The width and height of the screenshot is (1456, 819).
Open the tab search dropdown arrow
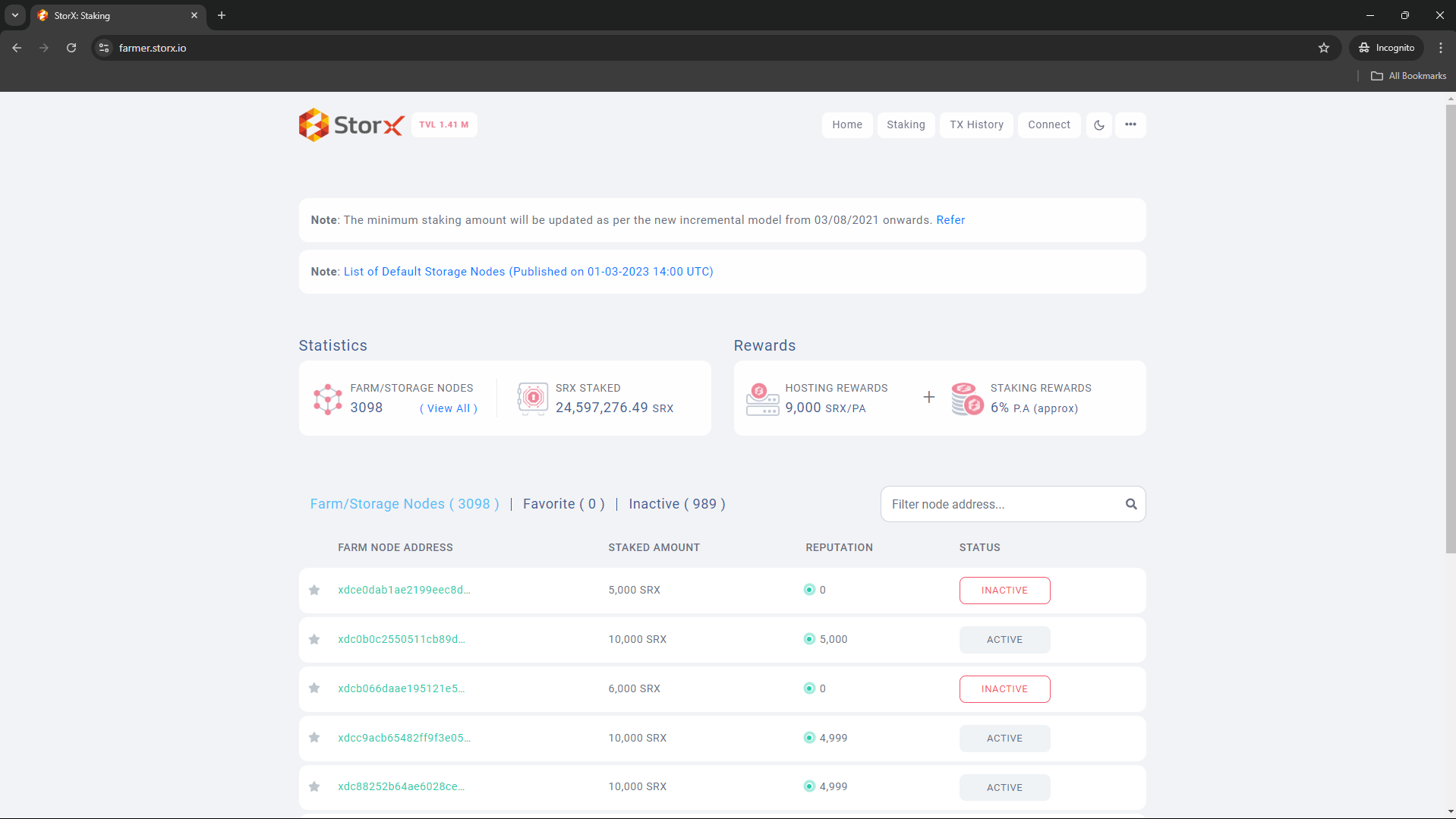pyautogui.click(x=15, y=15)
